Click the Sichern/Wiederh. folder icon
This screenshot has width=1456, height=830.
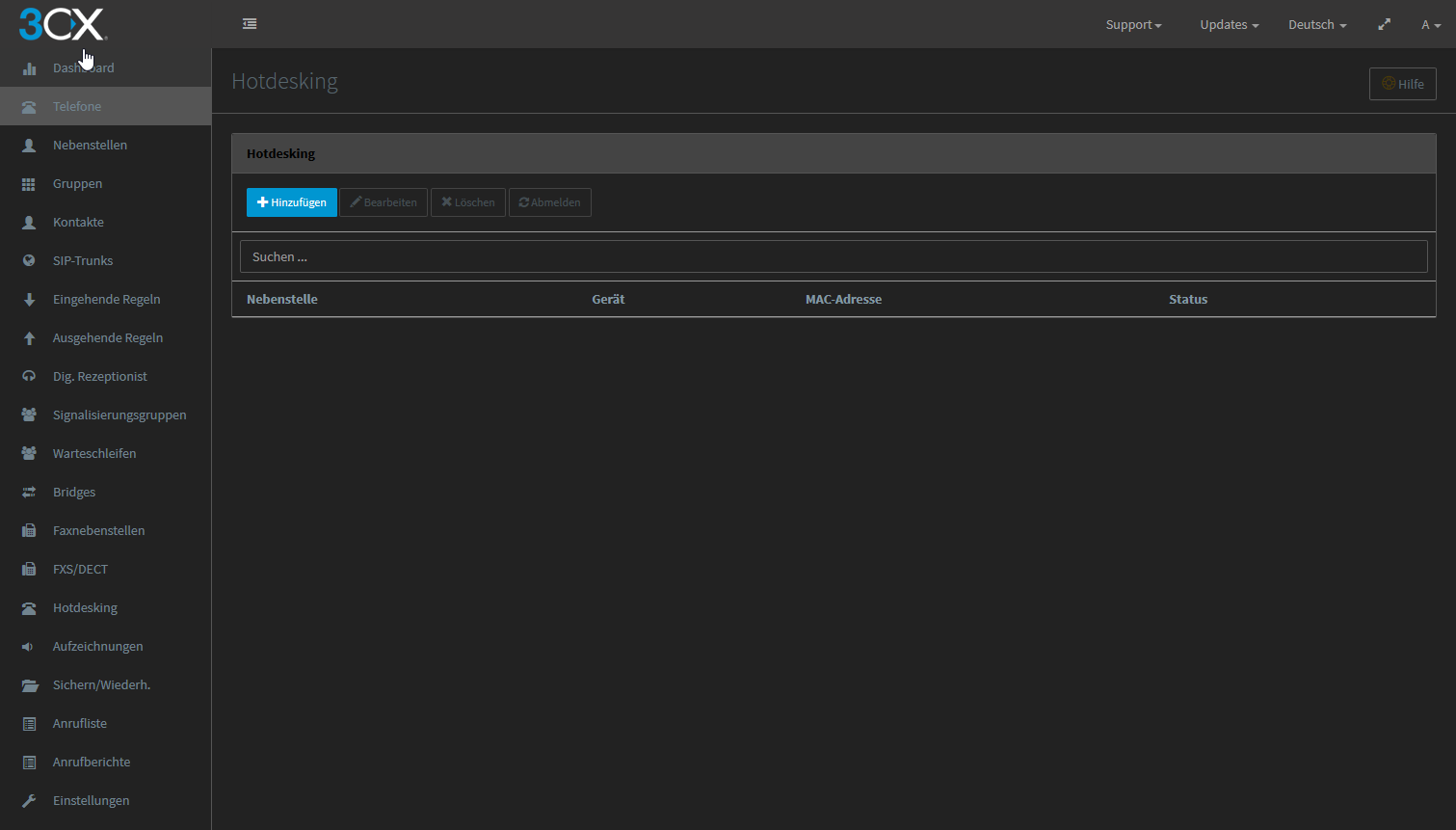[x=30, y=685]
